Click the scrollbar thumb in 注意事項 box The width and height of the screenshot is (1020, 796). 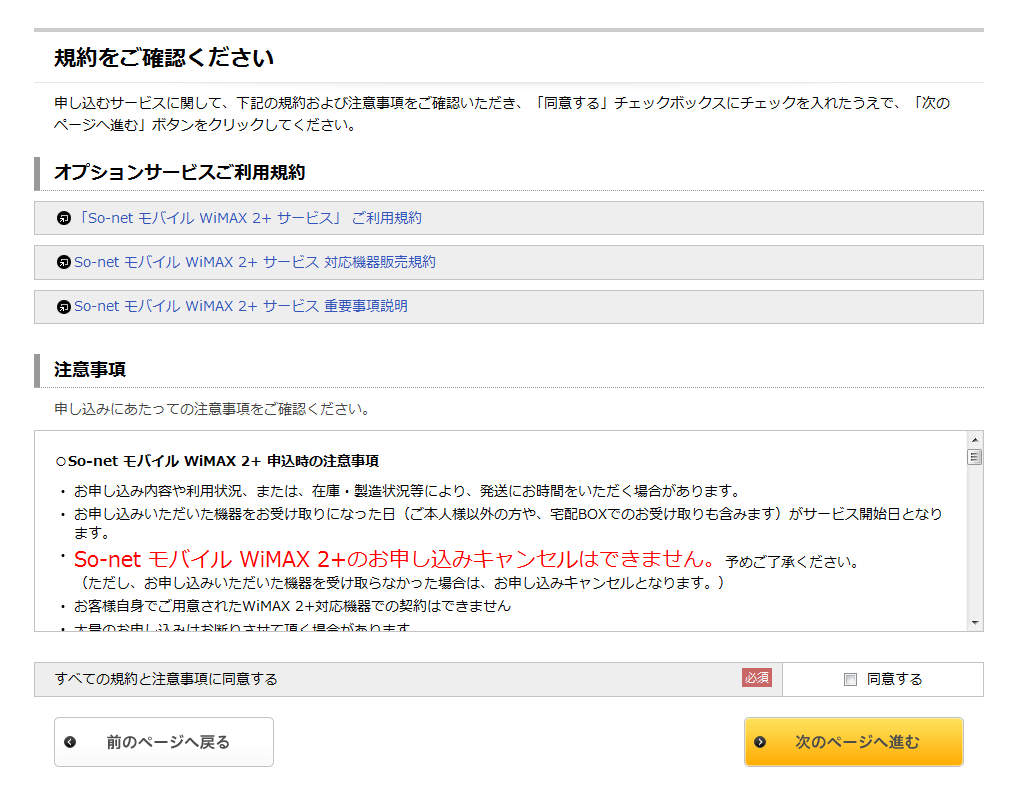click(974, 457)
